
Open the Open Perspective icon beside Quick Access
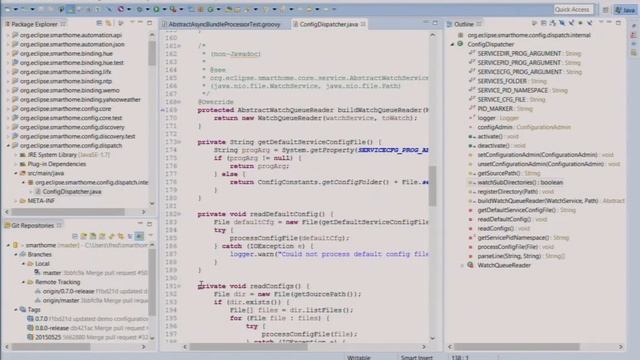click(606, 9)
